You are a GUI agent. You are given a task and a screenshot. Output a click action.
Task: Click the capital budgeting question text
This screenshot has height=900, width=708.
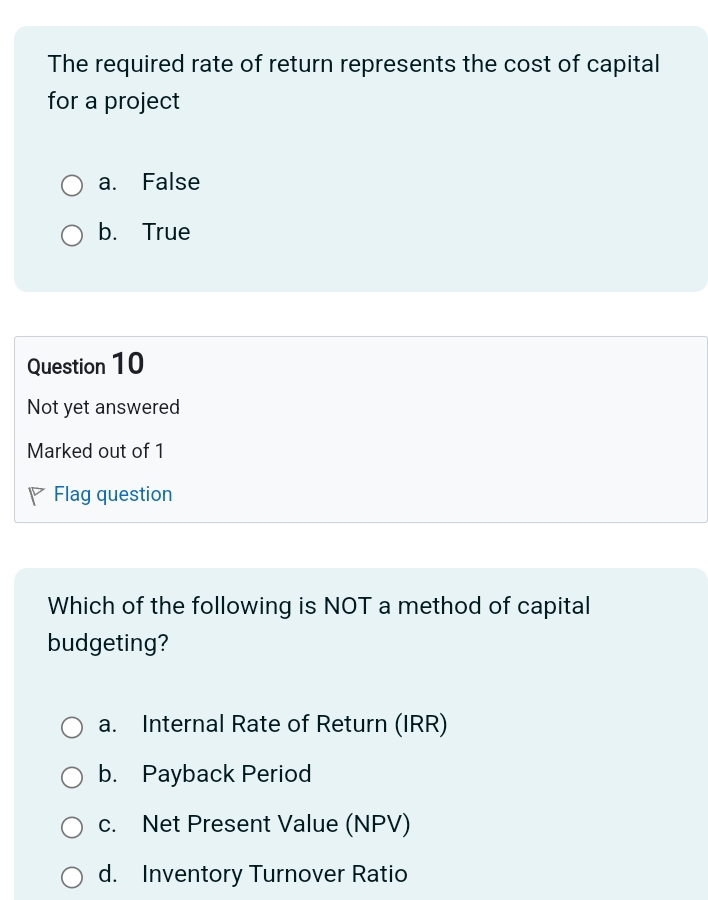[319, 624]
